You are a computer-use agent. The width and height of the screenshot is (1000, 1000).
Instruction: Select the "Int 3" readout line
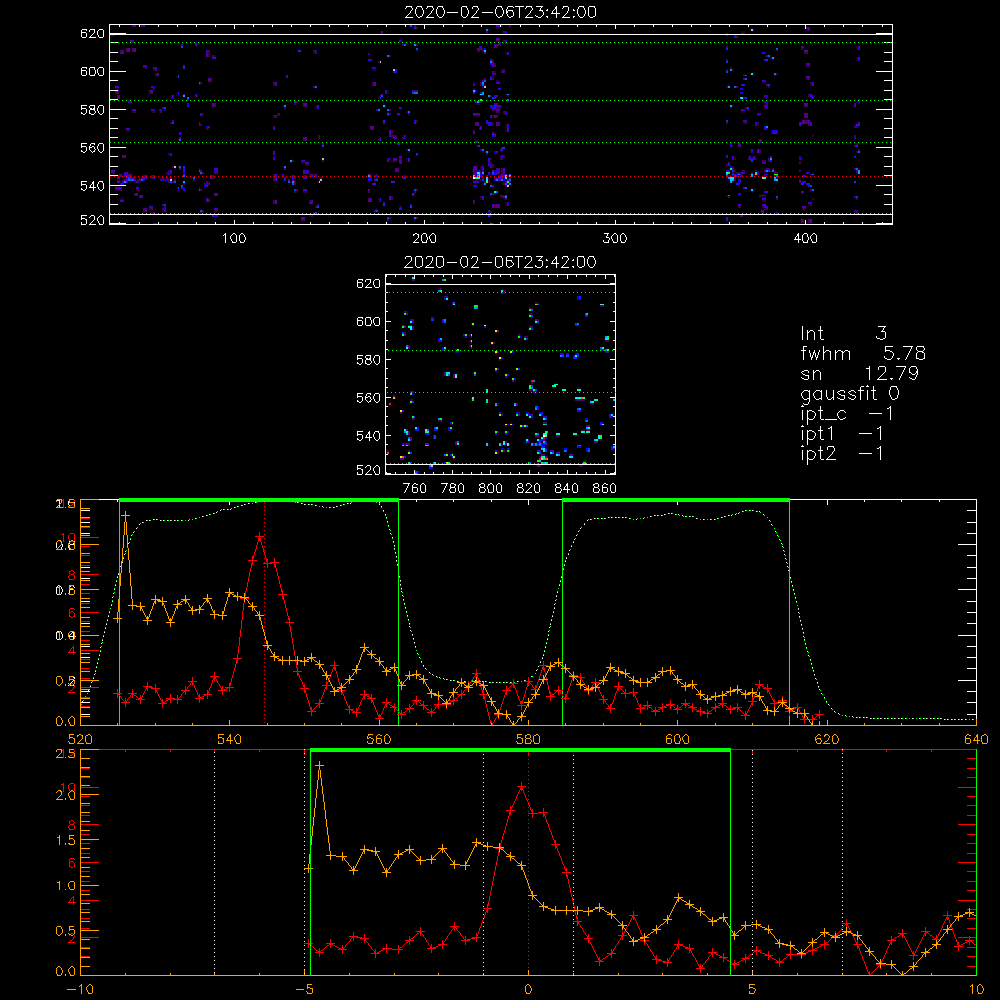coord(843,333)
